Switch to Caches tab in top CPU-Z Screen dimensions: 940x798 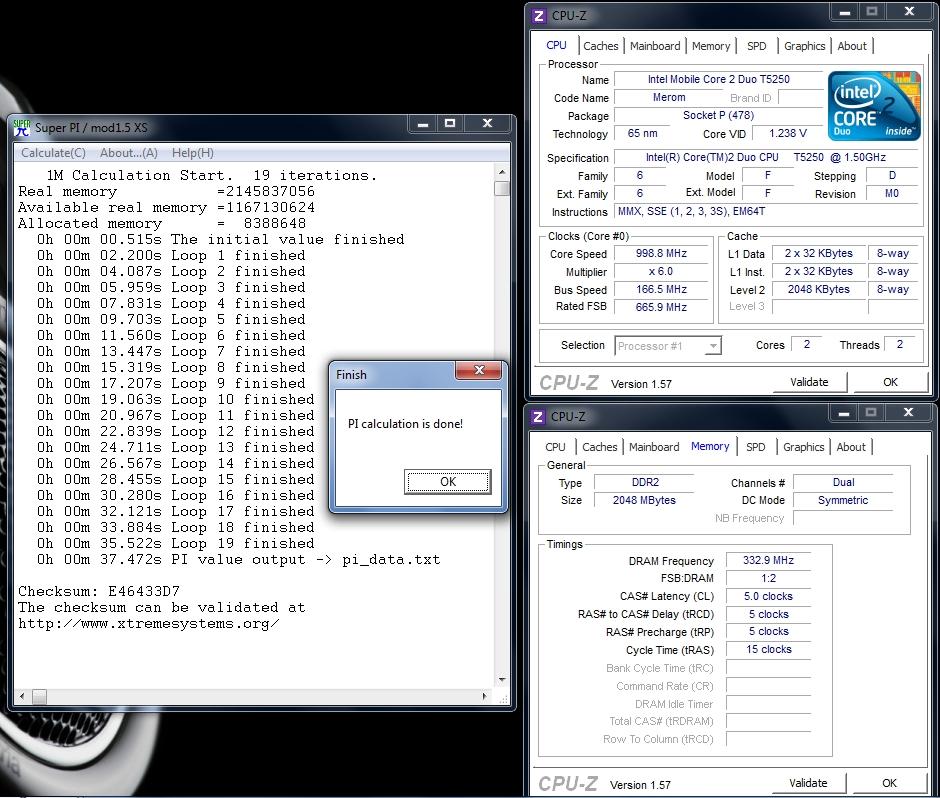click(x=601, y=46)
